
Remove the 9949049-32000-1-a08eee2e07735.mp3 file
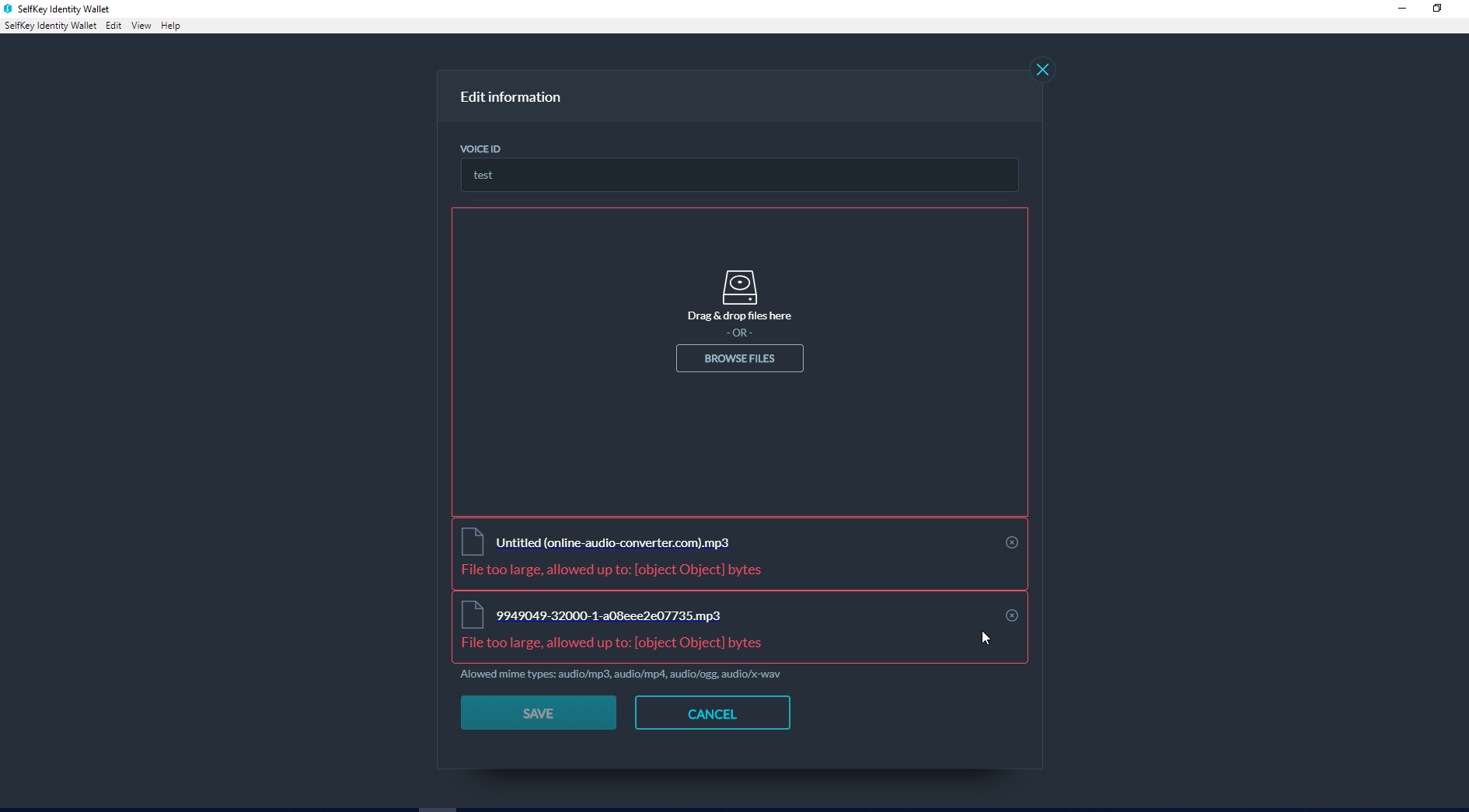coord(1011,615)
